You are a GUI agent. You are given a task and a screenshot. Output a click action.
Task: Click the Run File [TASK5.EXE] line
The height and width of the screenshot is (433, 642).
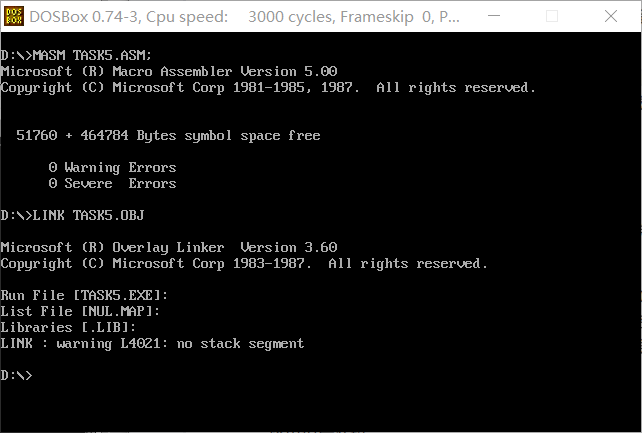coord(84,295)
